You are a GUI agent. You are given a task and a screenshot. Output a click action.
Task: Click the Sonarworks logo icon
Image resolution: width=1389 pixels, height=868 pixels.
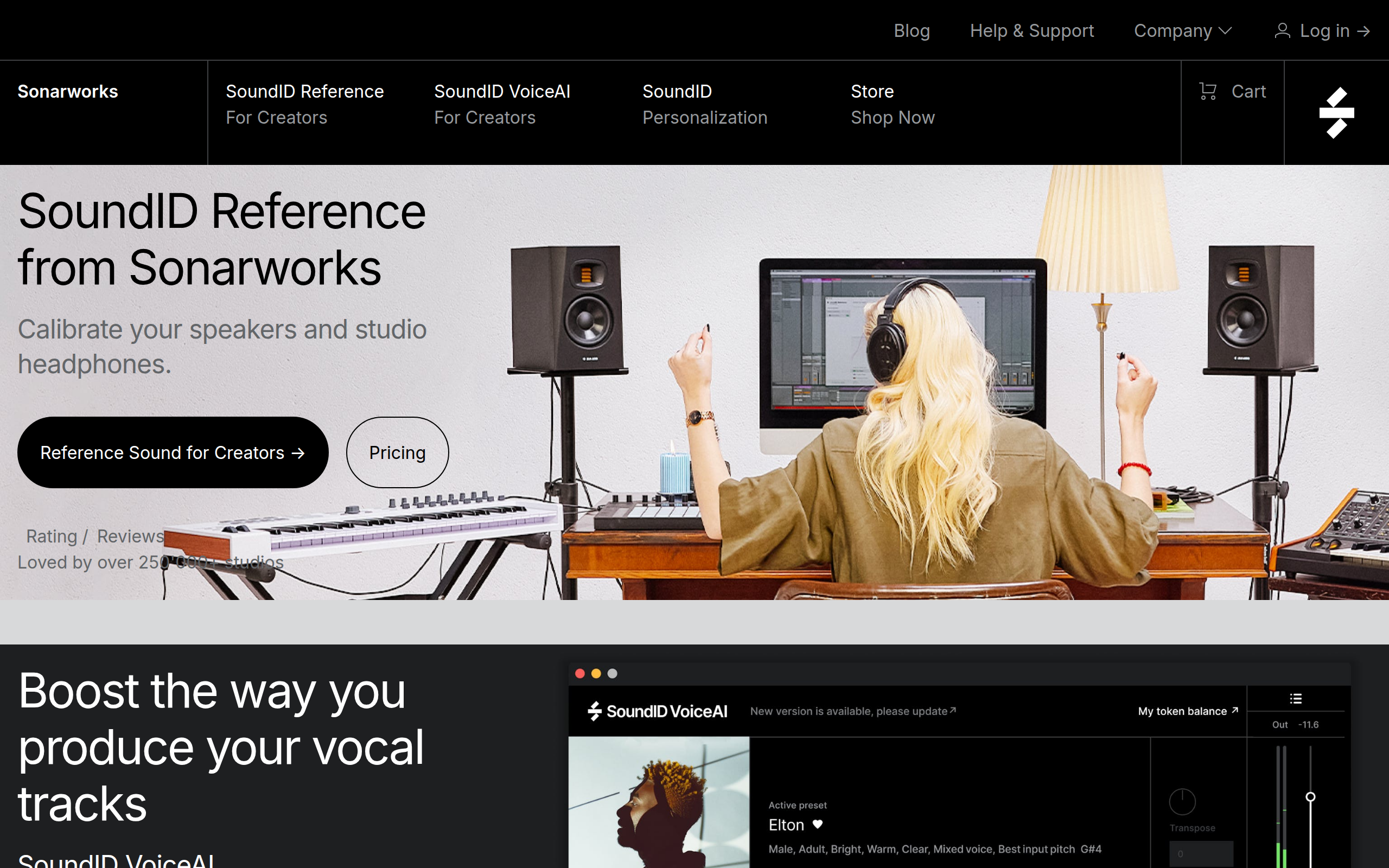tap(1336, 112)
